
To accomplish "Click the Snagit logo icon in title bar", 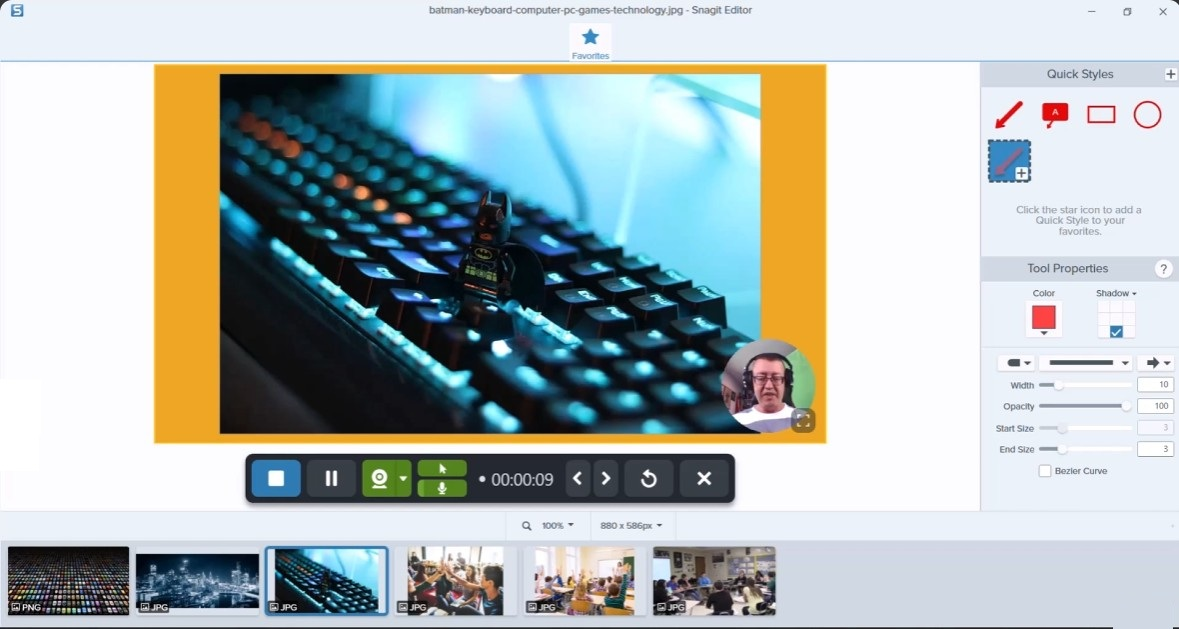I will pos(17,11).
